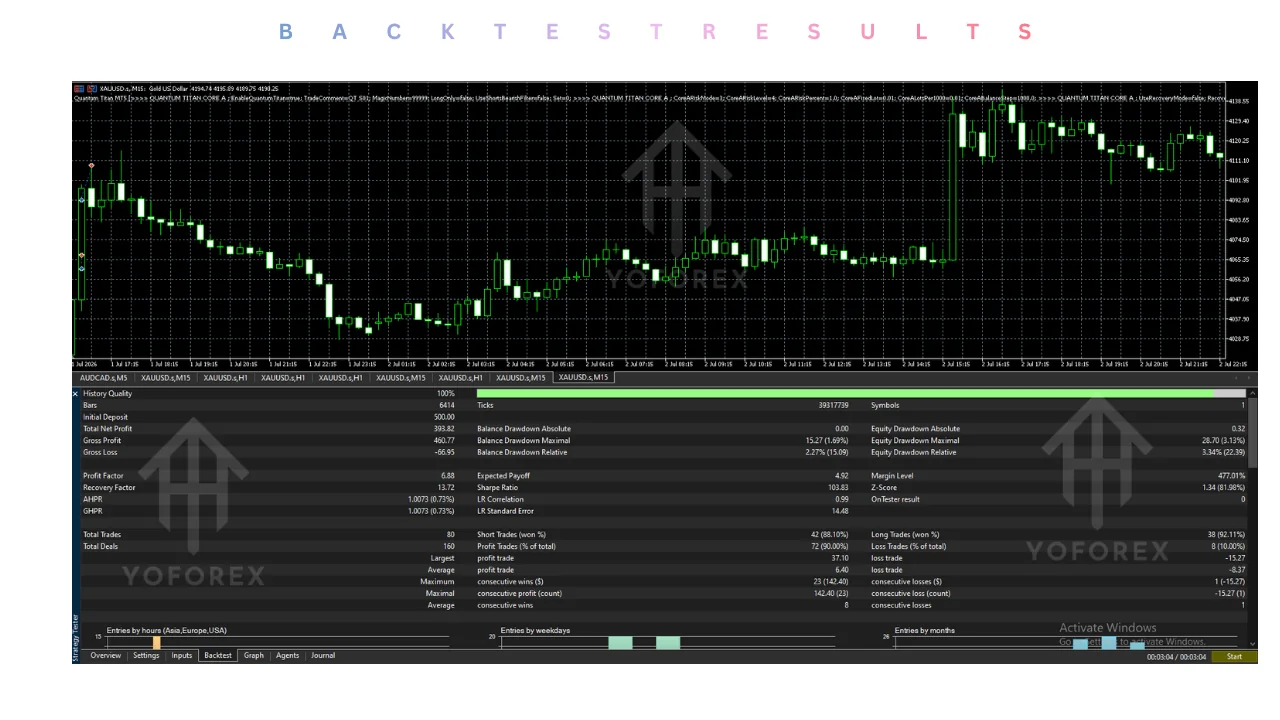Image resolution: width=1280 pixels, height=720 pixels.
Task: Click the Entries by weekdays chart title
Action: (x=535, y=631)
